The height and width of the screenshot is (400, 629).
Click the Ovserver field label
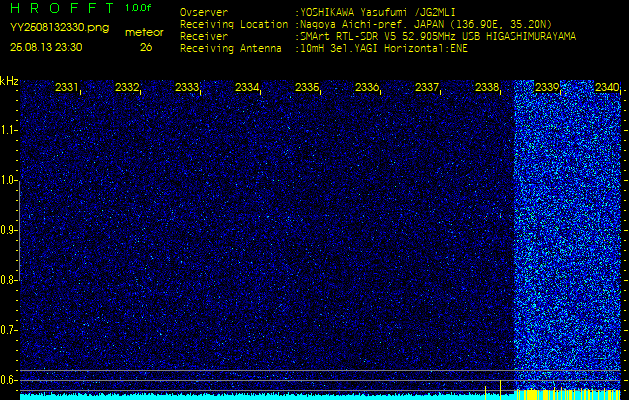point(204,12)
